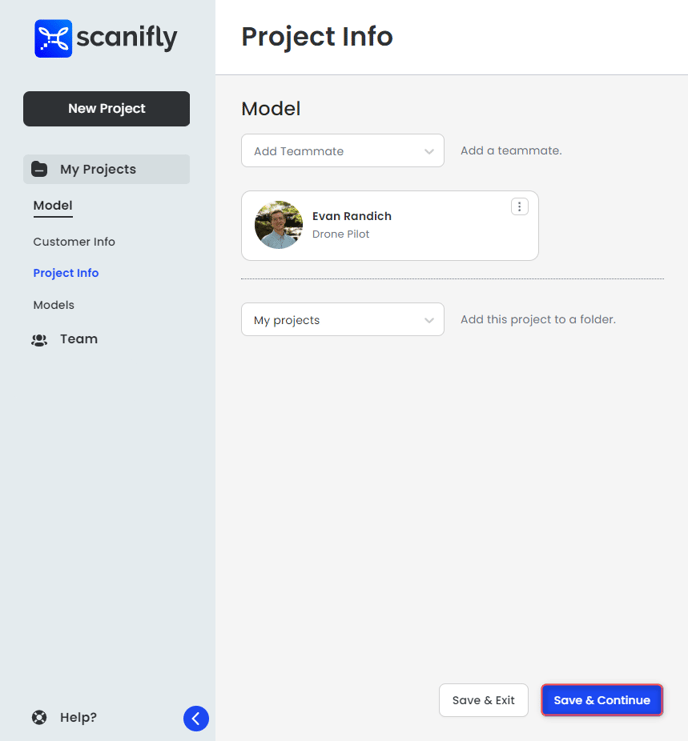The width and height of the screenshot is (688, 741).
Task: Go to the Customer Info step
Action: pos(74,241)
